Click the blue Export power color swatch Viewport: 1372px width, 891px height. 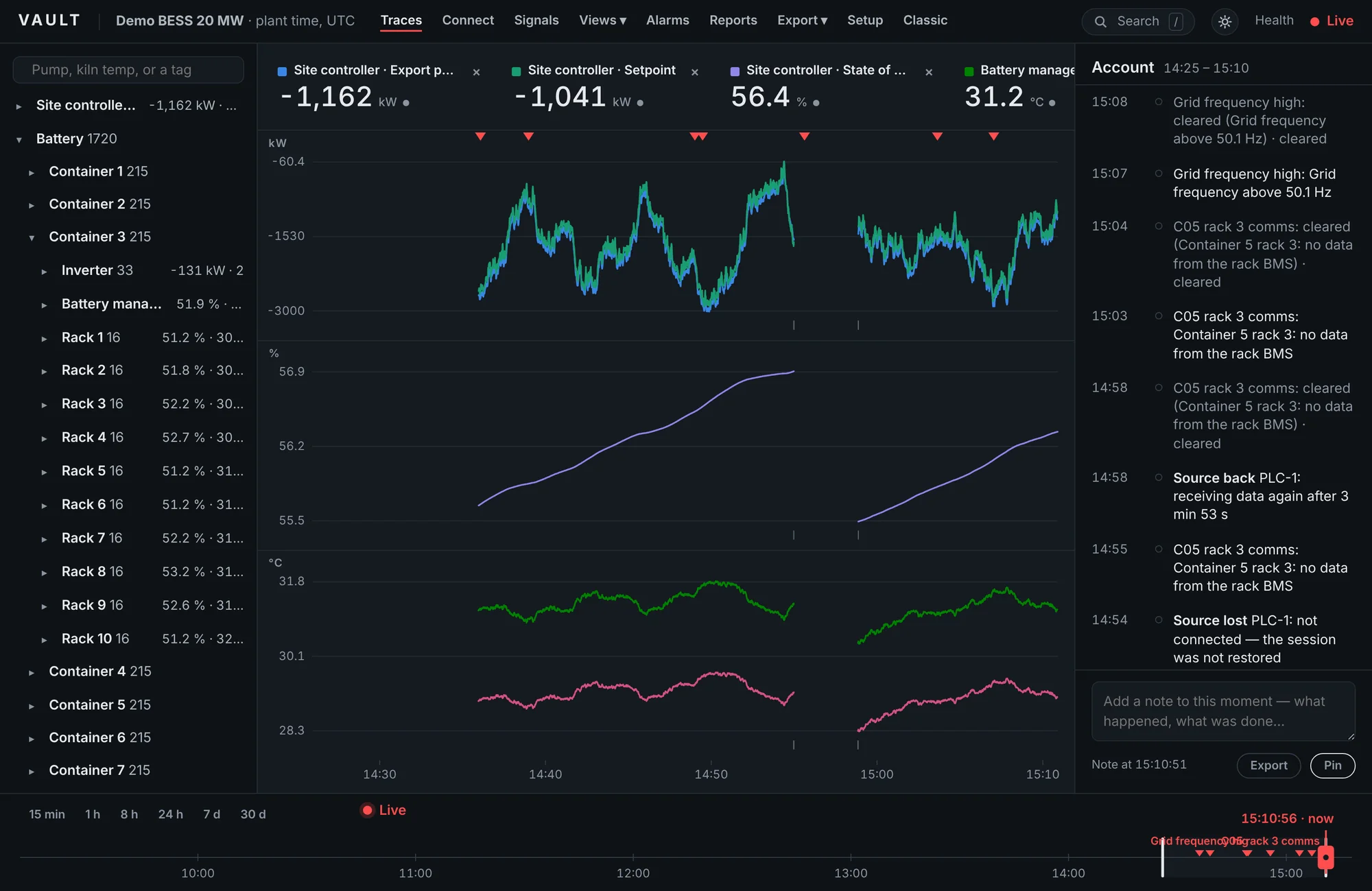(282, 71)
